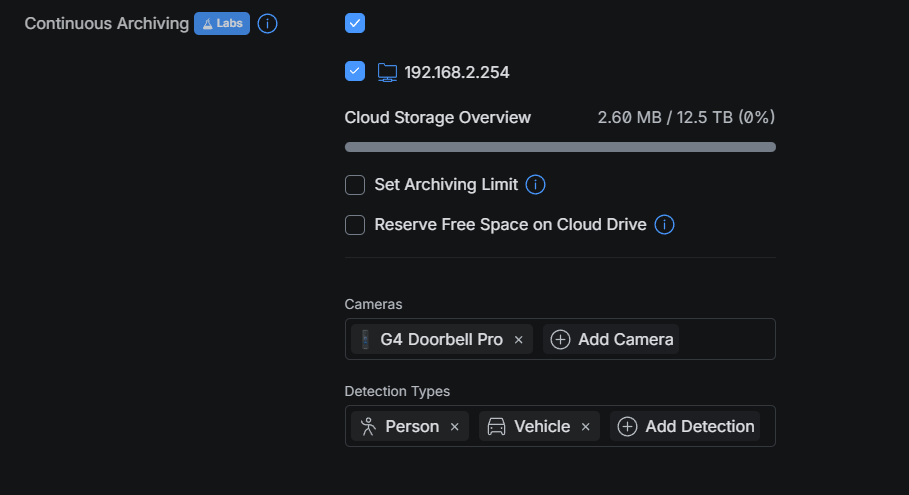
Task: Click the Continuous Archiving label
Action: 107,24
